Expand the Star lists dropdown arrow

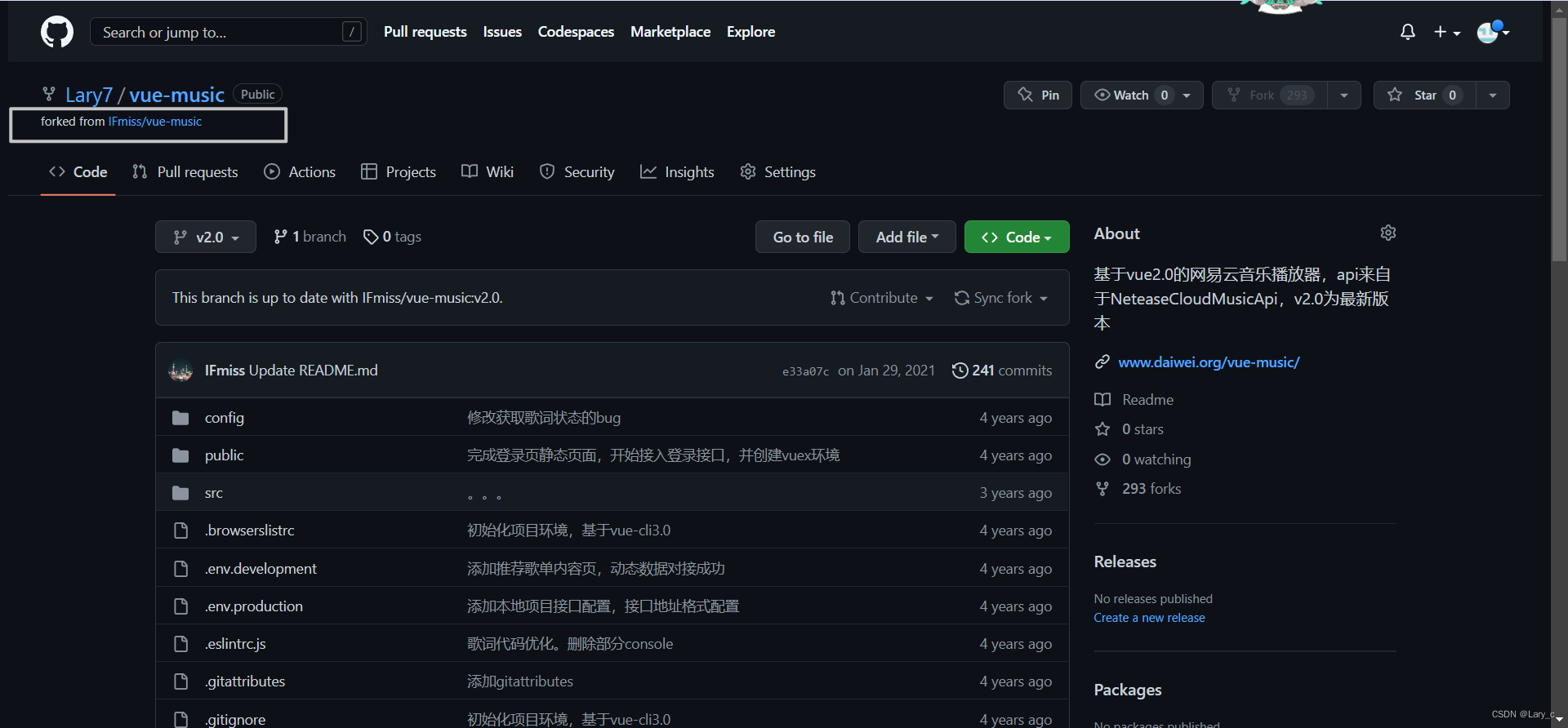pos(1493,95)
